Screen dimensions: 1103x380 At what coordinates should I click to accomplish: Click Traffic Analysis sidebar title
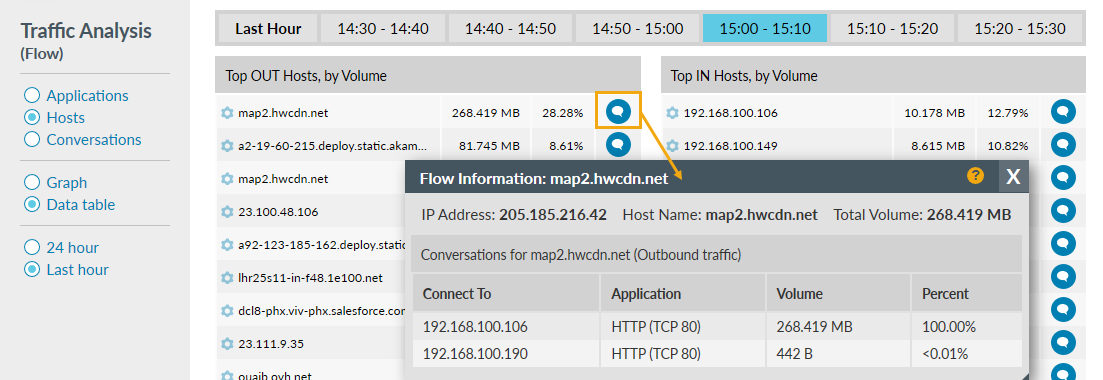[86, 31]
